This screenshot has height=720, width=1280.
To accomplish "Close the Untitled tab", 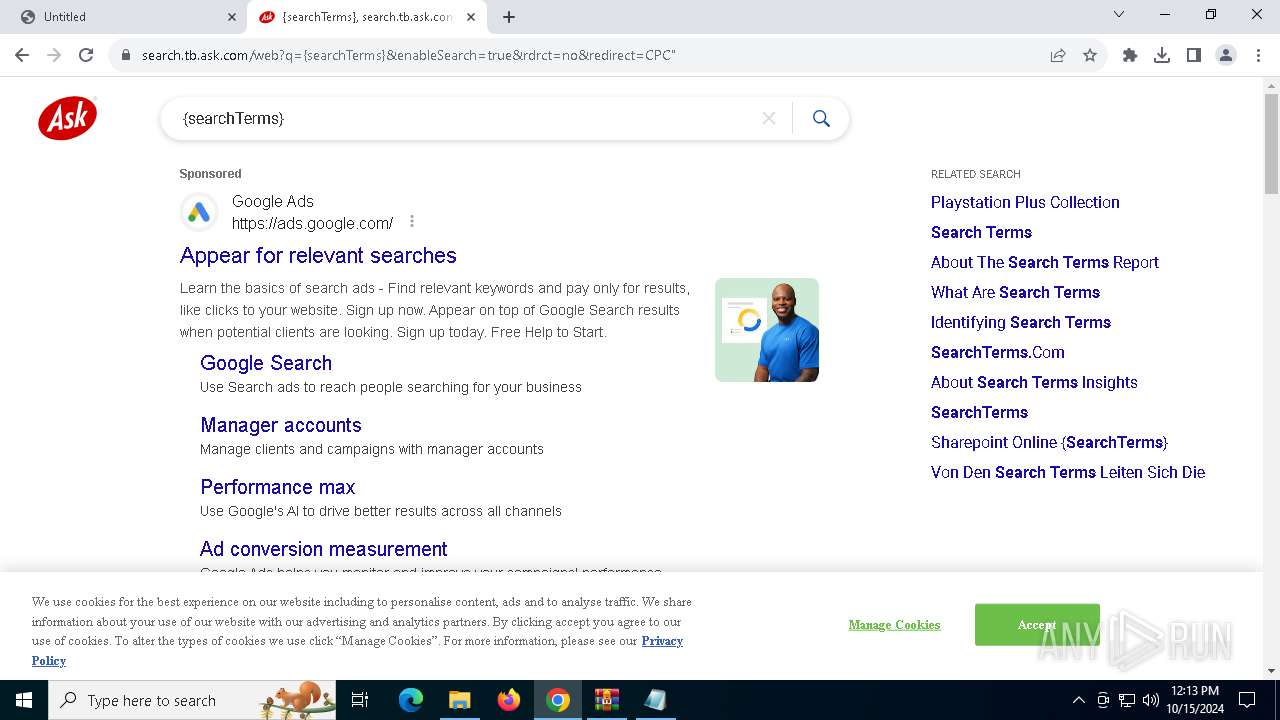I will [x=232, y=17].
